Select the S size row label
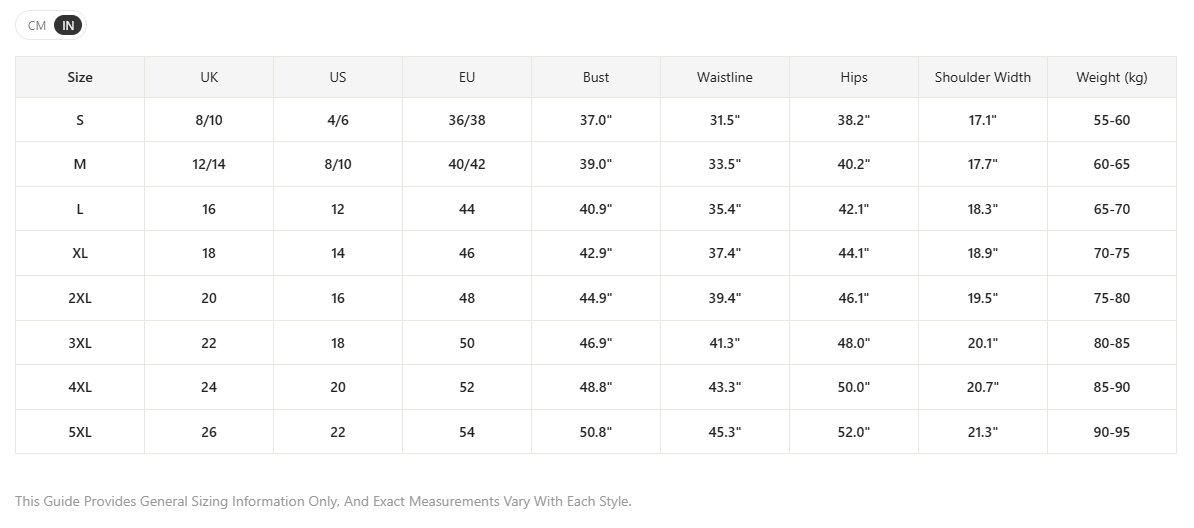Screen dimensions: 1194x528 tap(80, 120)
